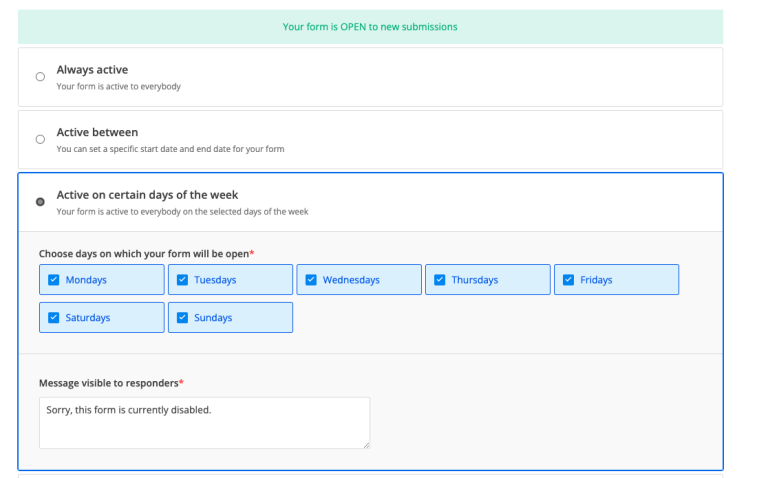Uncheck the Saturdays checkbox
This screenshot has height=478, width=768.
(x=53, y=317)
